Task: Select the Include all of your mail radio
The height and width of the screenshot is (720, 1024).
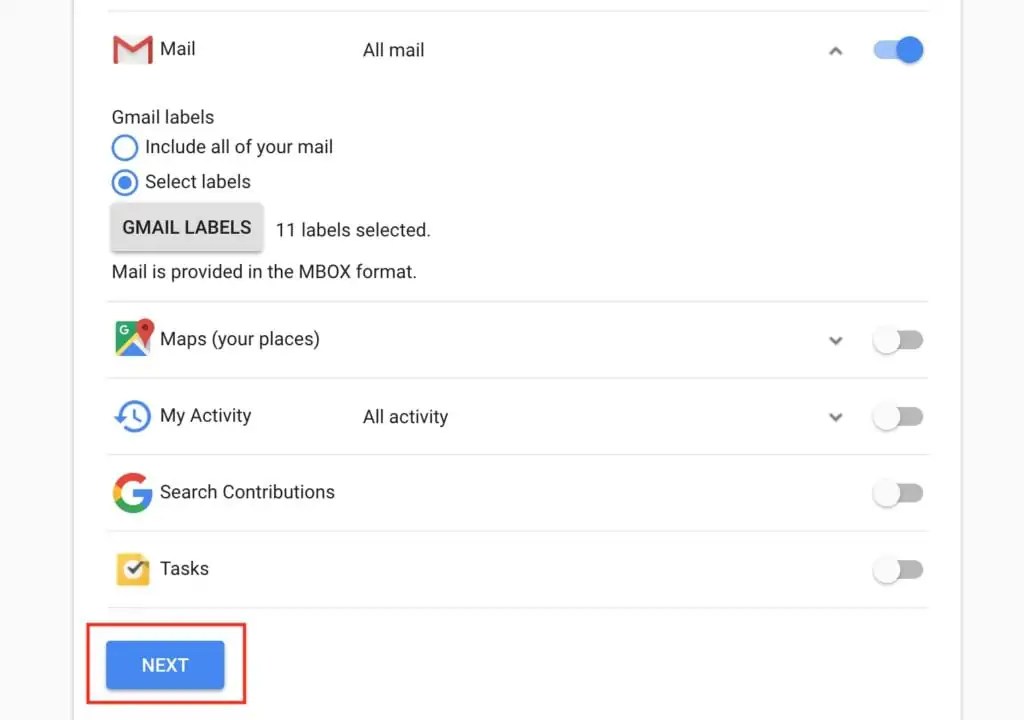Action: [124, 147]
